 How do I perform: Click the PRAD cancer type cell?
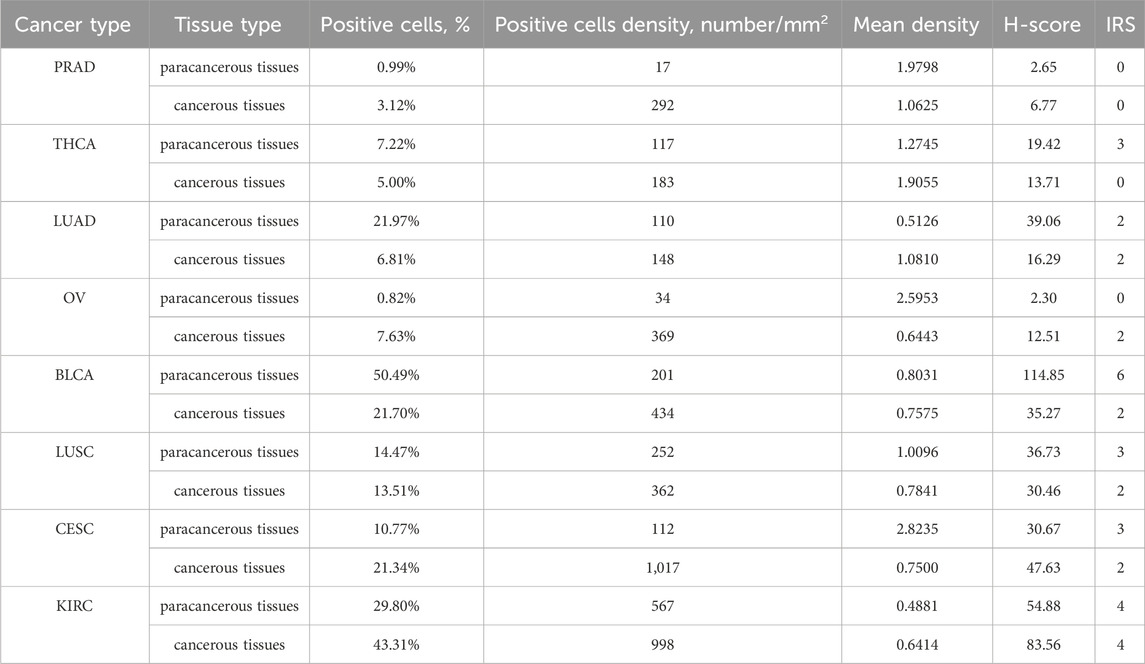tap(74, 67)
